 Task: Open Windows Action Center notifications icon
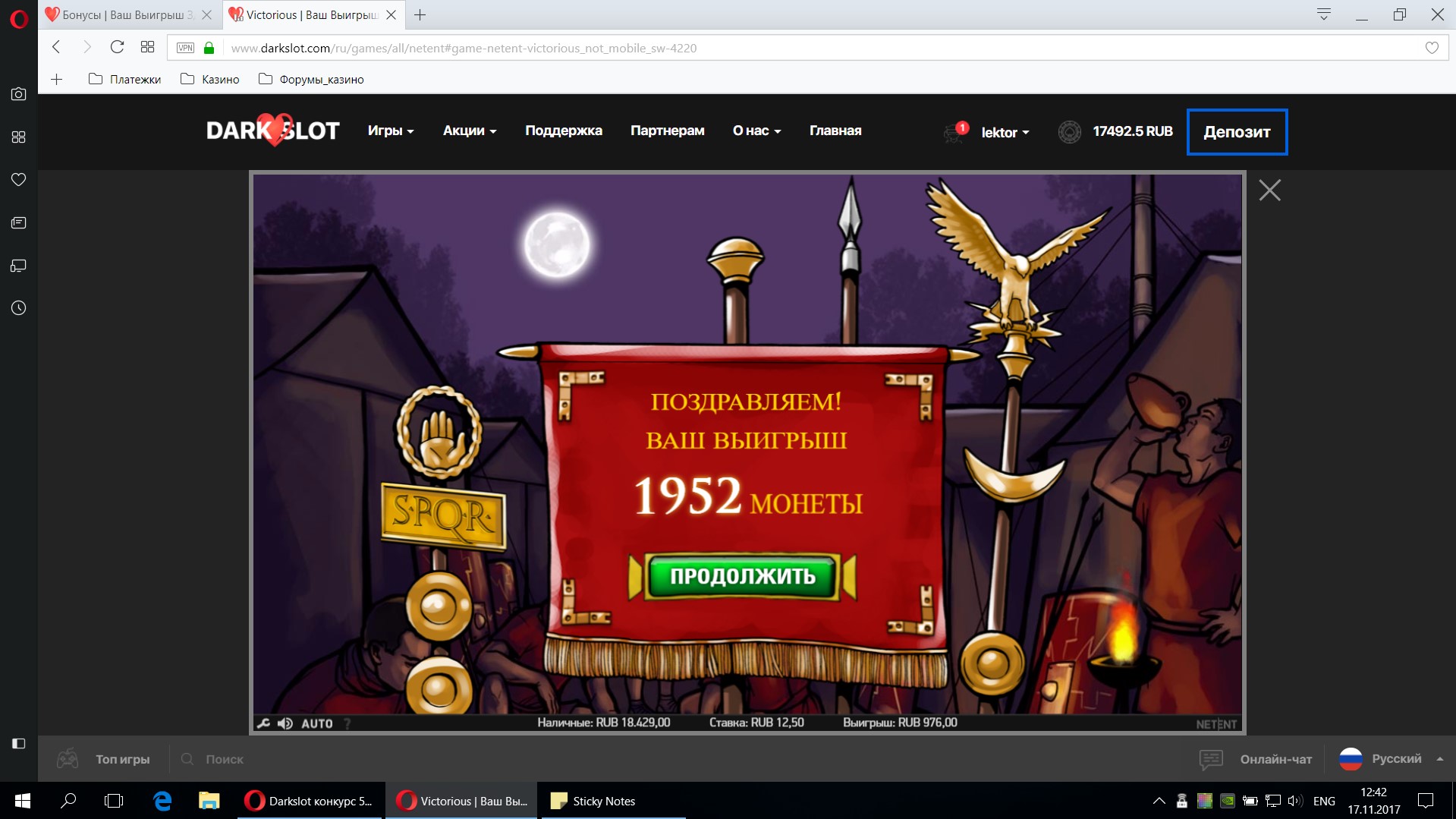click(x=1426, y=801)
